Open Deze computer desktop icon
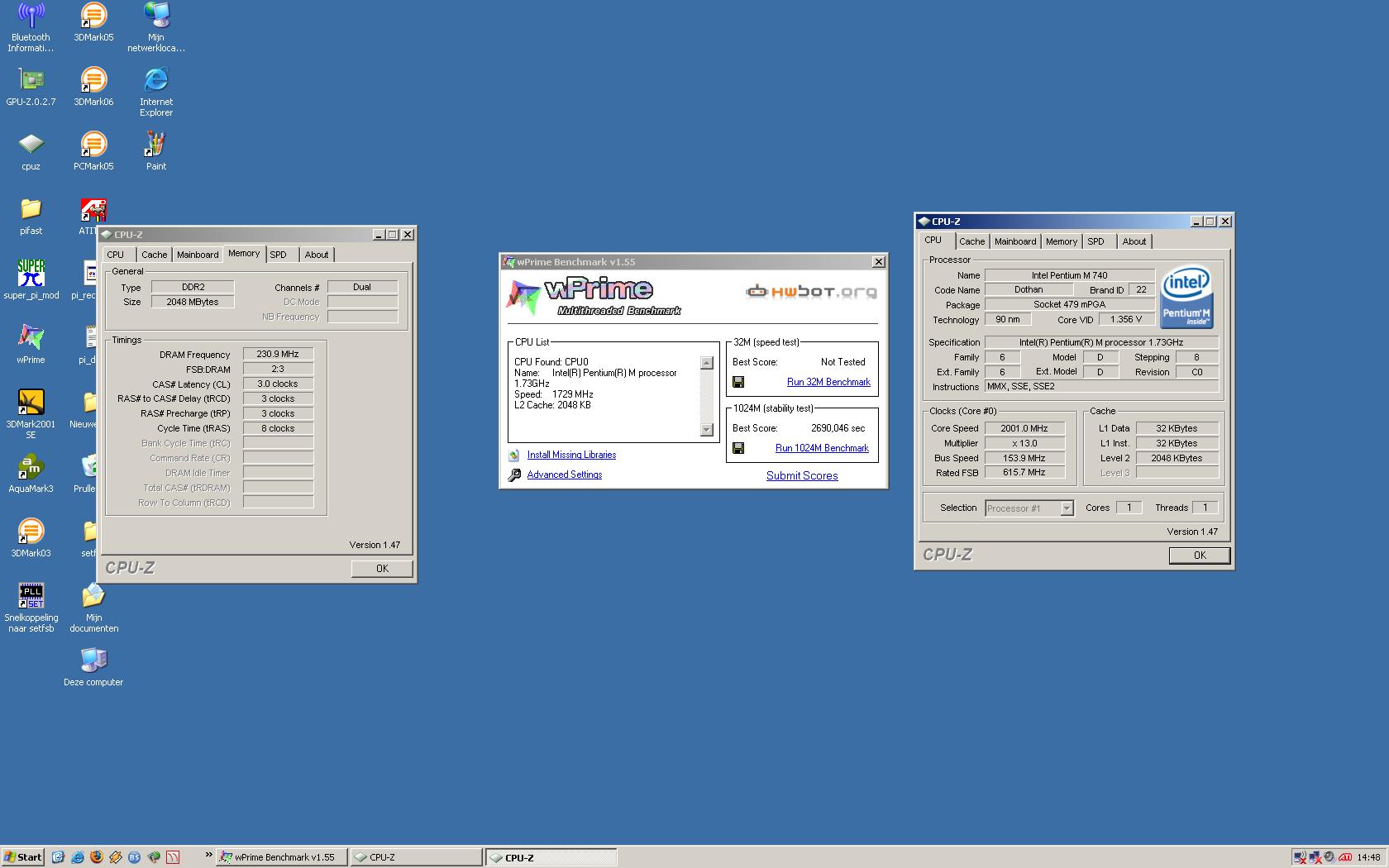Viewport: 1389px width, 868px height. (x=93, y=667)
